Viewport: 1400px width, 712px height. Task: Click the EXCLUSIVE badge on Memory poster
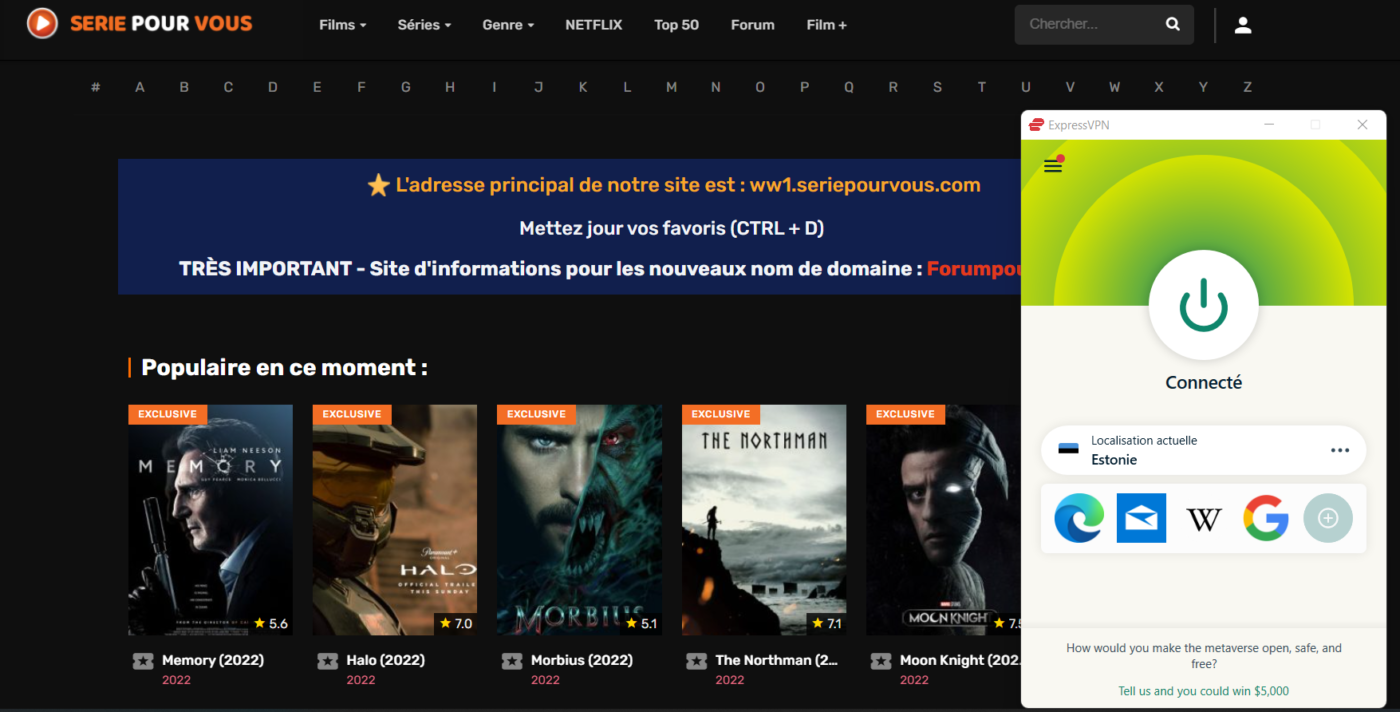click(x=167, y=414)
